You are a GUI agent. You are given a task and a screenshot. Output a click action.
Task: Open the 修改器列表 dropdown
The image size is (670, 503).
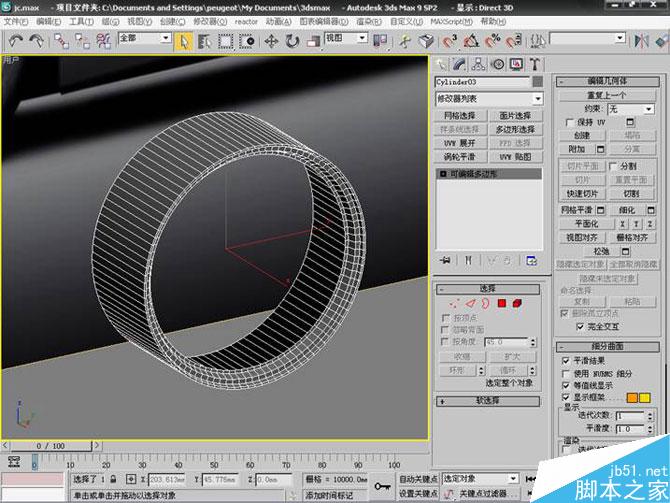(x=489, y=99)
